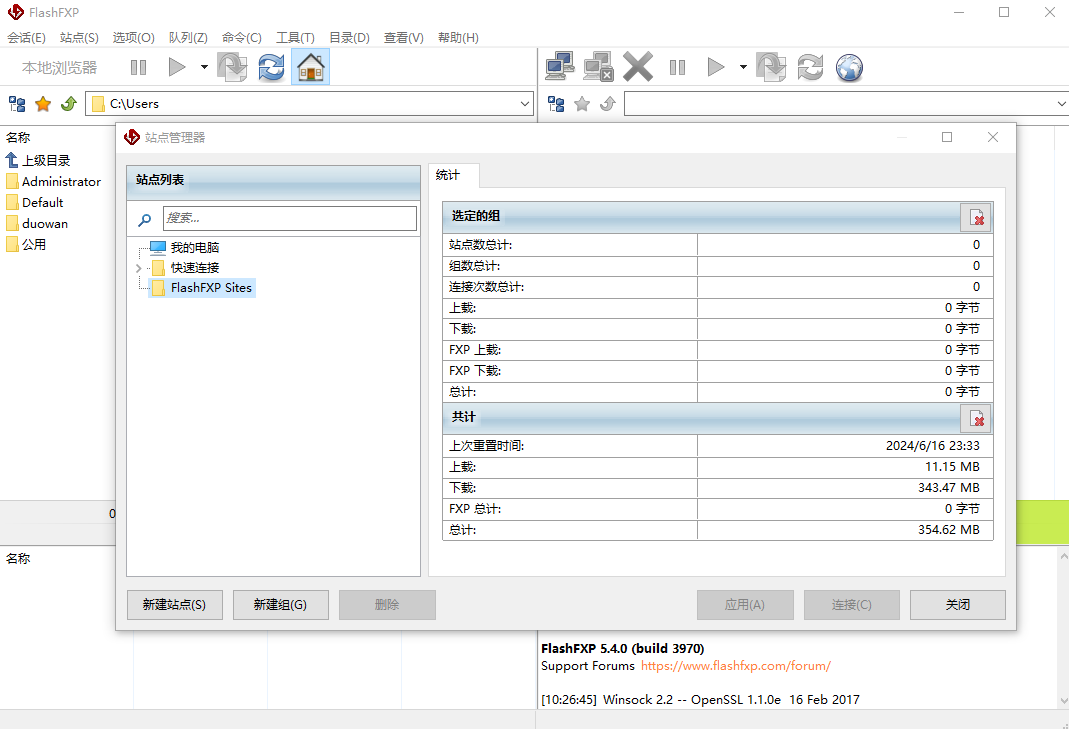
Task: Select FlashFXP Sites in the site tree
Action: point(211,288)
